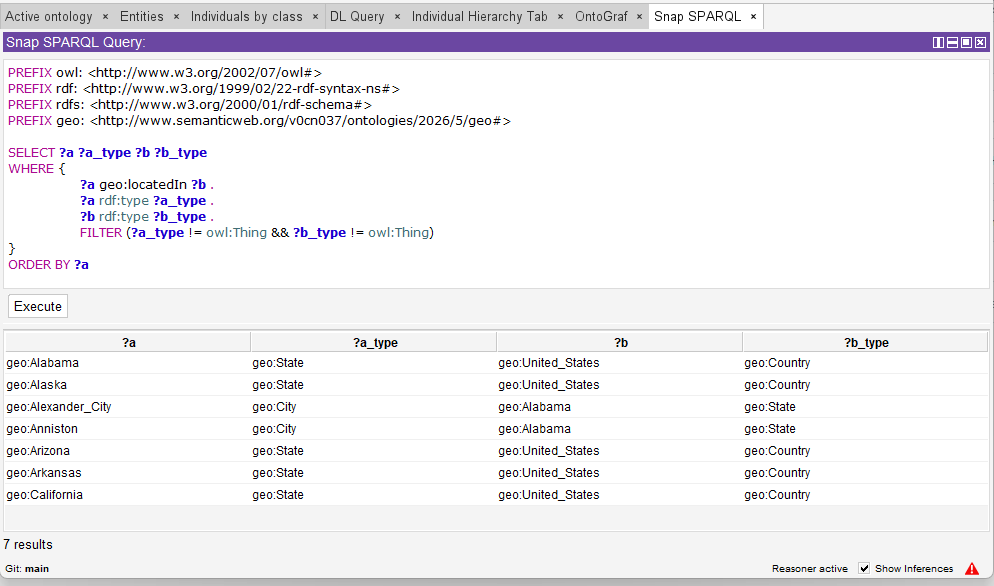The width and height of the screenshot is (994, 586).
Task: Click the '7 results' count label
Action: tap(28, 545)
